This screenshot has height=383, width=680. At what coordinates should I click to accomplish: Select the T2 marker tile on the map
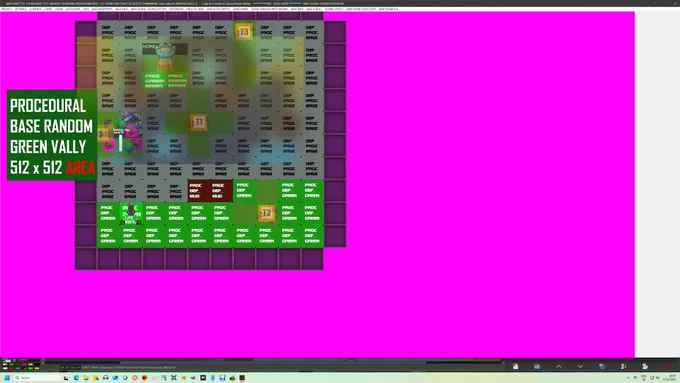[266, 213]
